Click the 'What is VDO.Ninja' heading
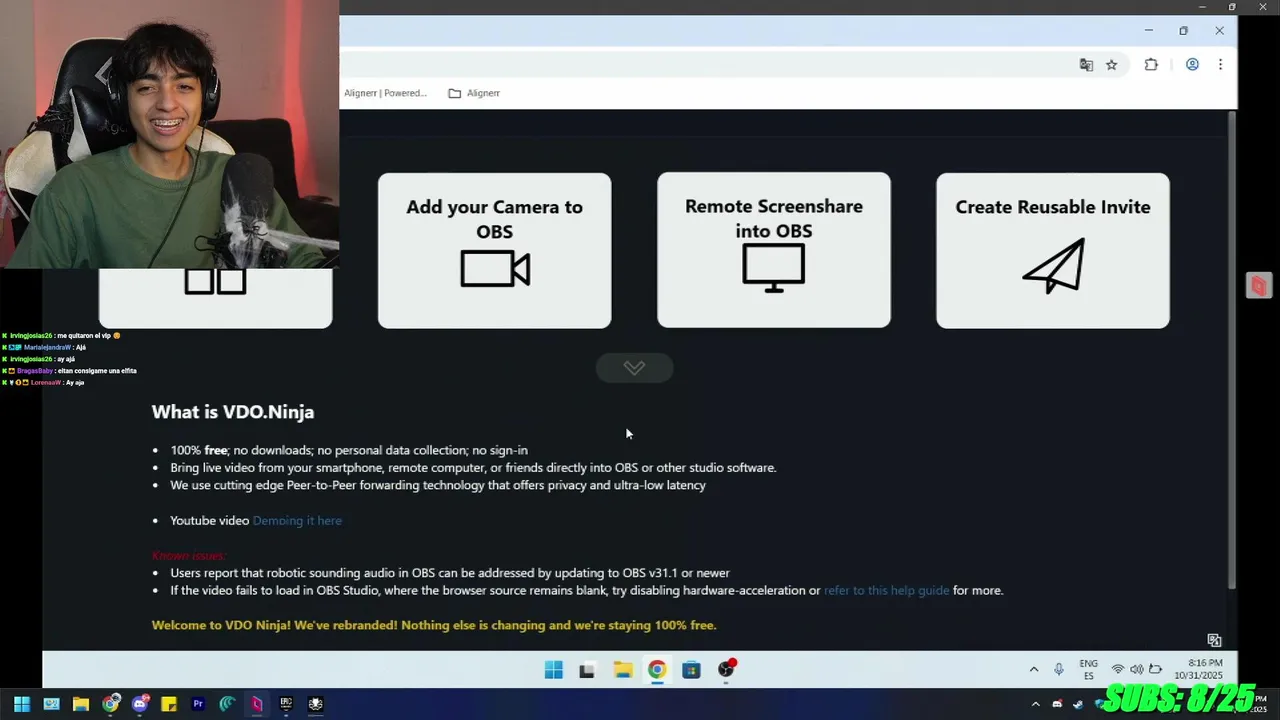The height and width of the screenshot is (720, 1280). (233, 412)
